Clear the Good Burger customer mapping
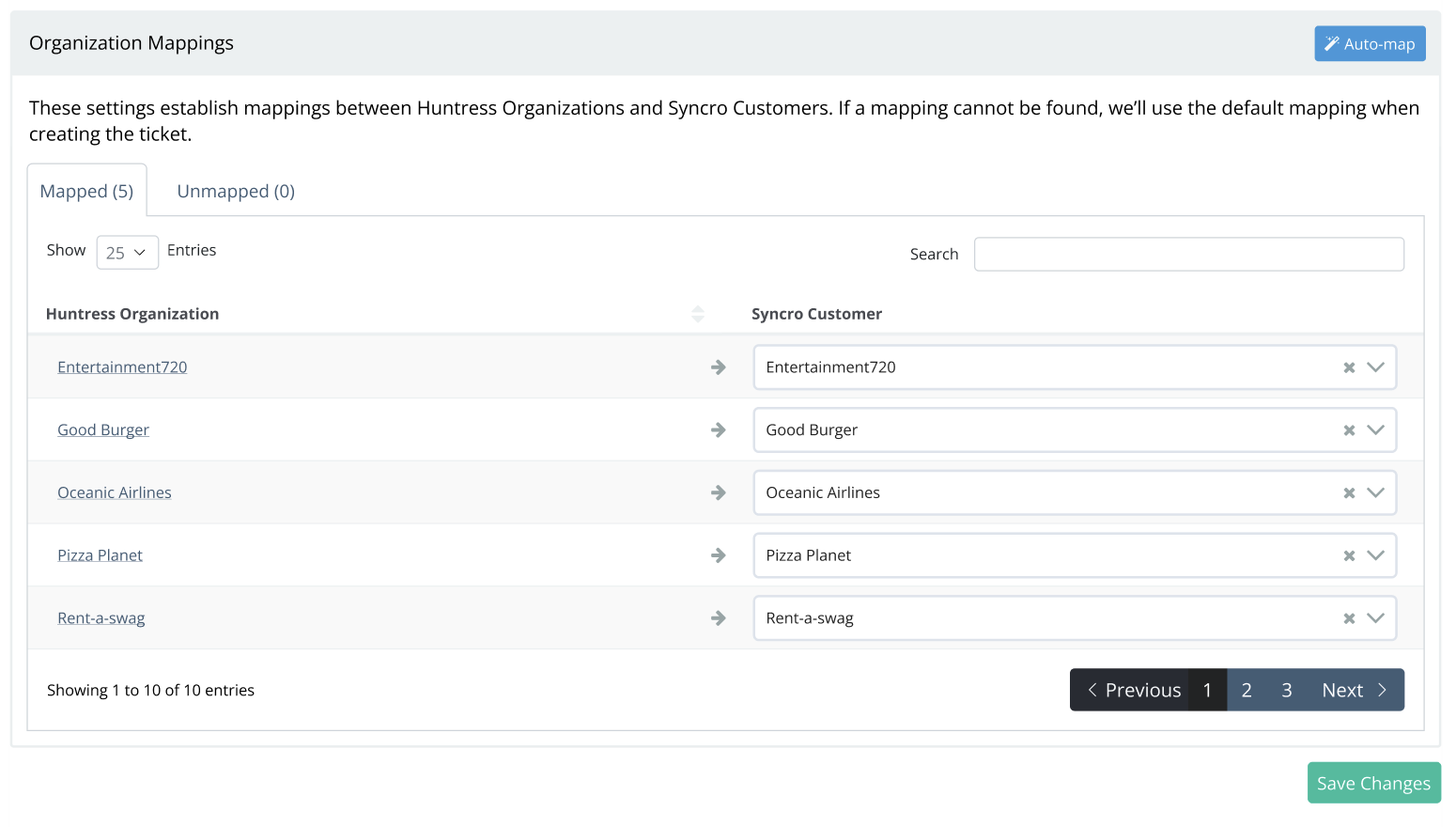Viewport: 1456px width, 827px height. pyautogui.click(x=1349, y=430)
